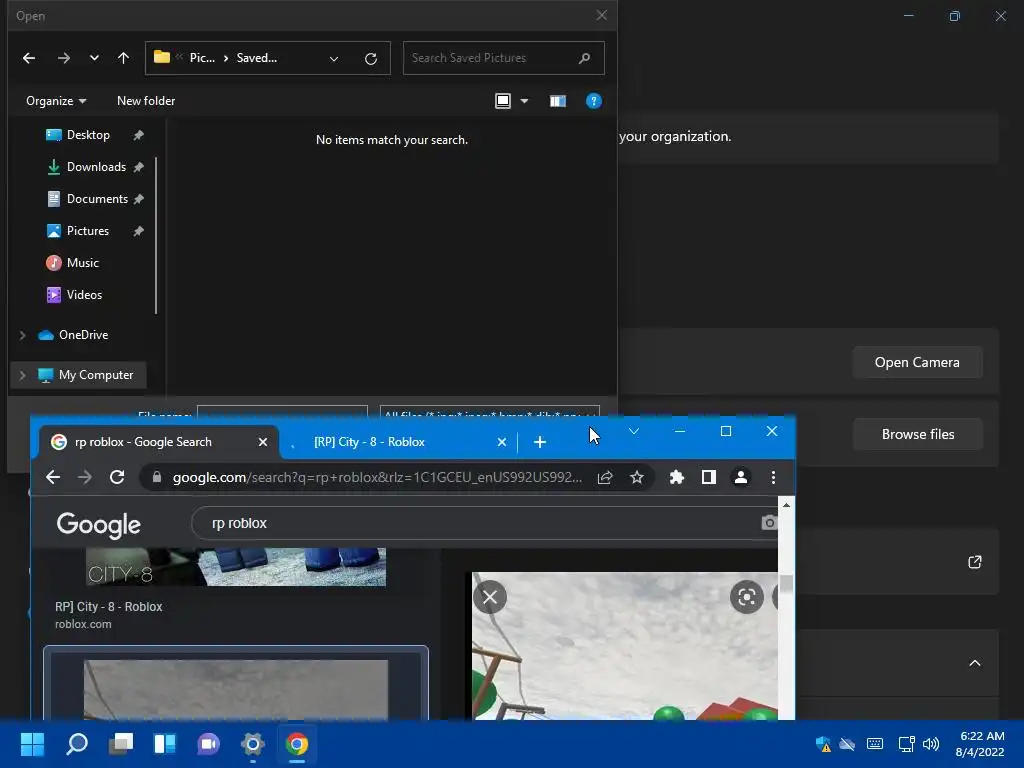Go forward in Chrome
This screenshot has width=1024, height=768.
pyautogui.click(x=85, y=477)
